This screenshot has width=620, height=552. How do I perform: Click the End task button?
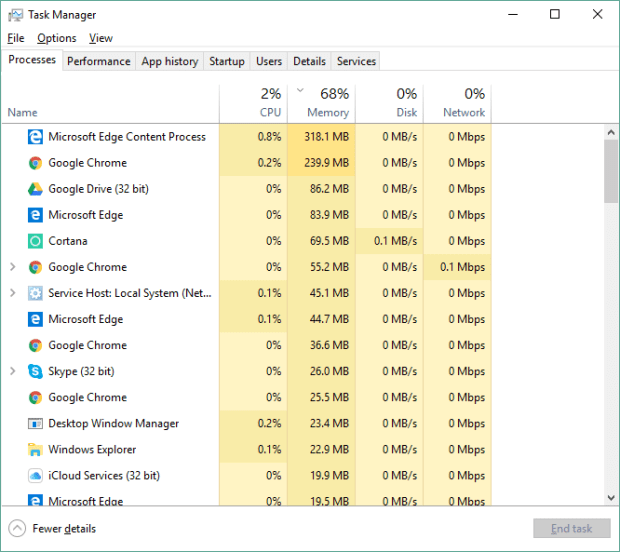(572, 529)
